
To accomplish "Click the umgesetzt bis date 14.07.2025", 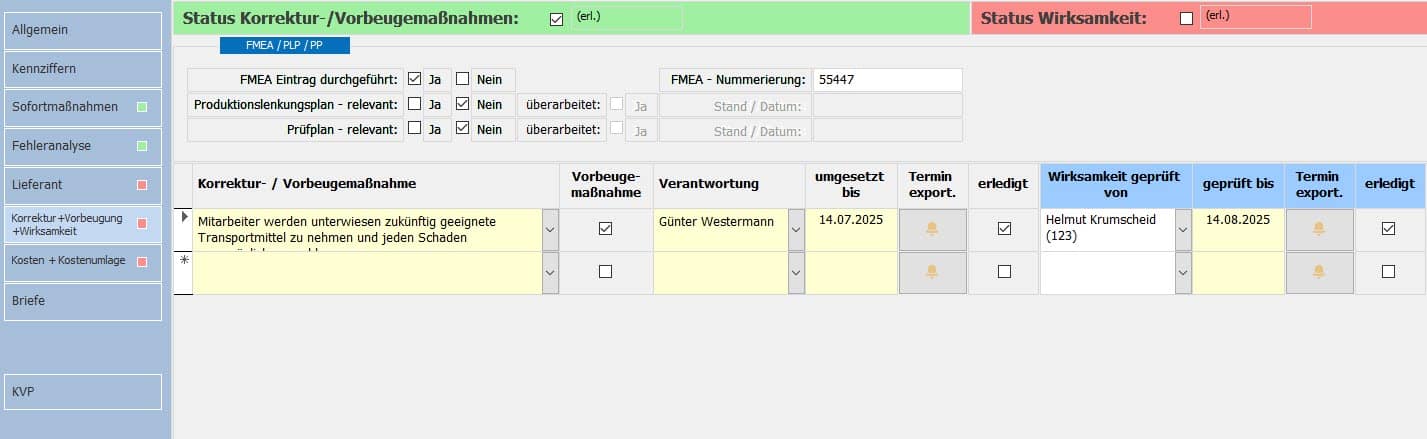I will [851, 220].
